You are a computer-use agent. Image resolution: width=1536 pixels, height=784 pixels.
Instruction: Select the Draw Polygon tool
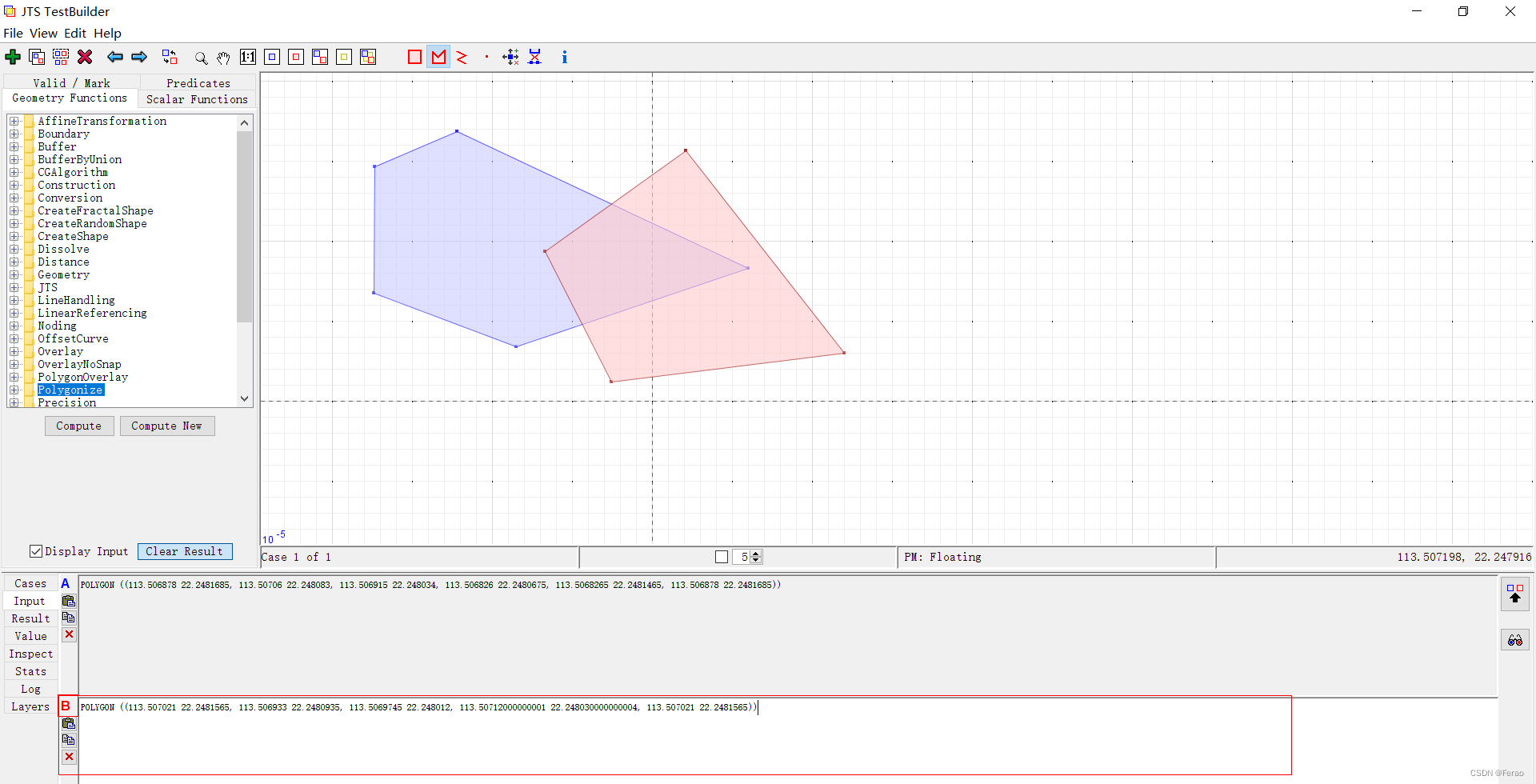pyautogui.click(x=438, y=57)
